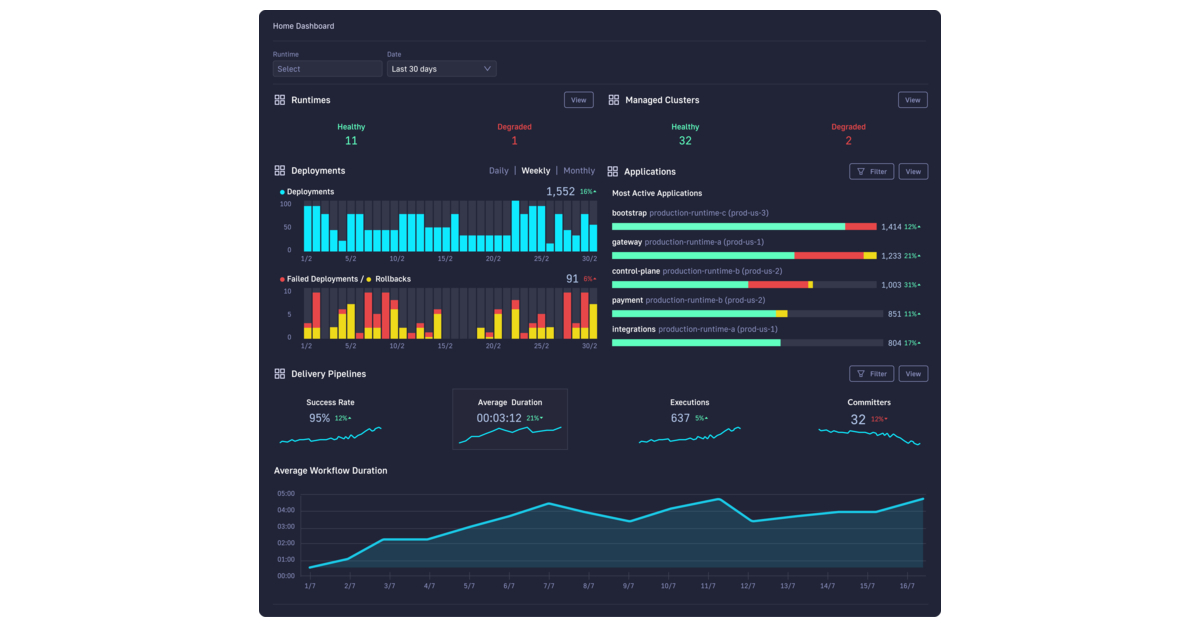Click the bootstrap application progress bar
Screen dimensions: 1200x627
point(744,227)
